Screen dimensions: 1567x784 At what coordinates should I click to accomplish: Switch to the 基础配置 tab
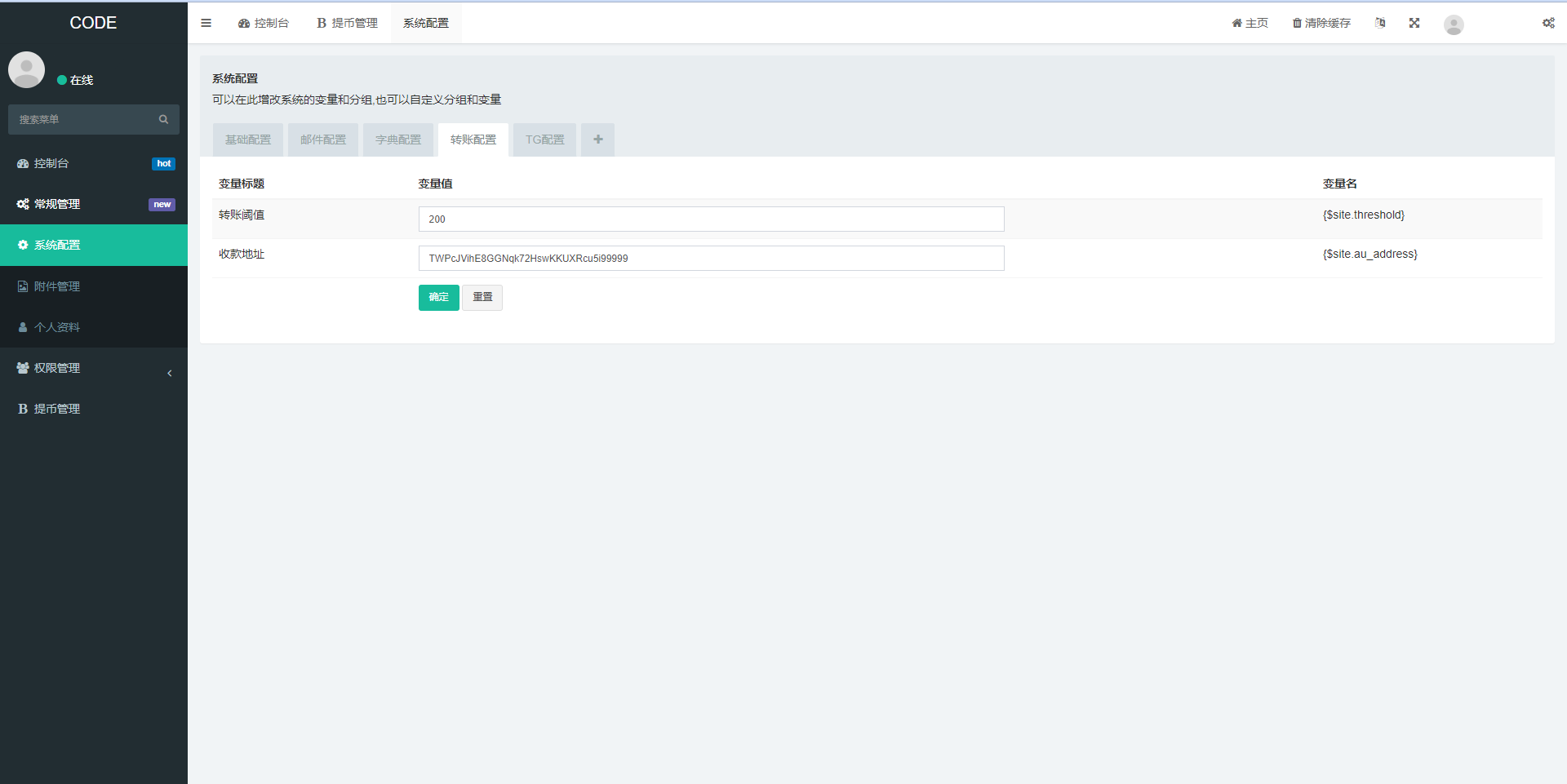tap(248, 140)
